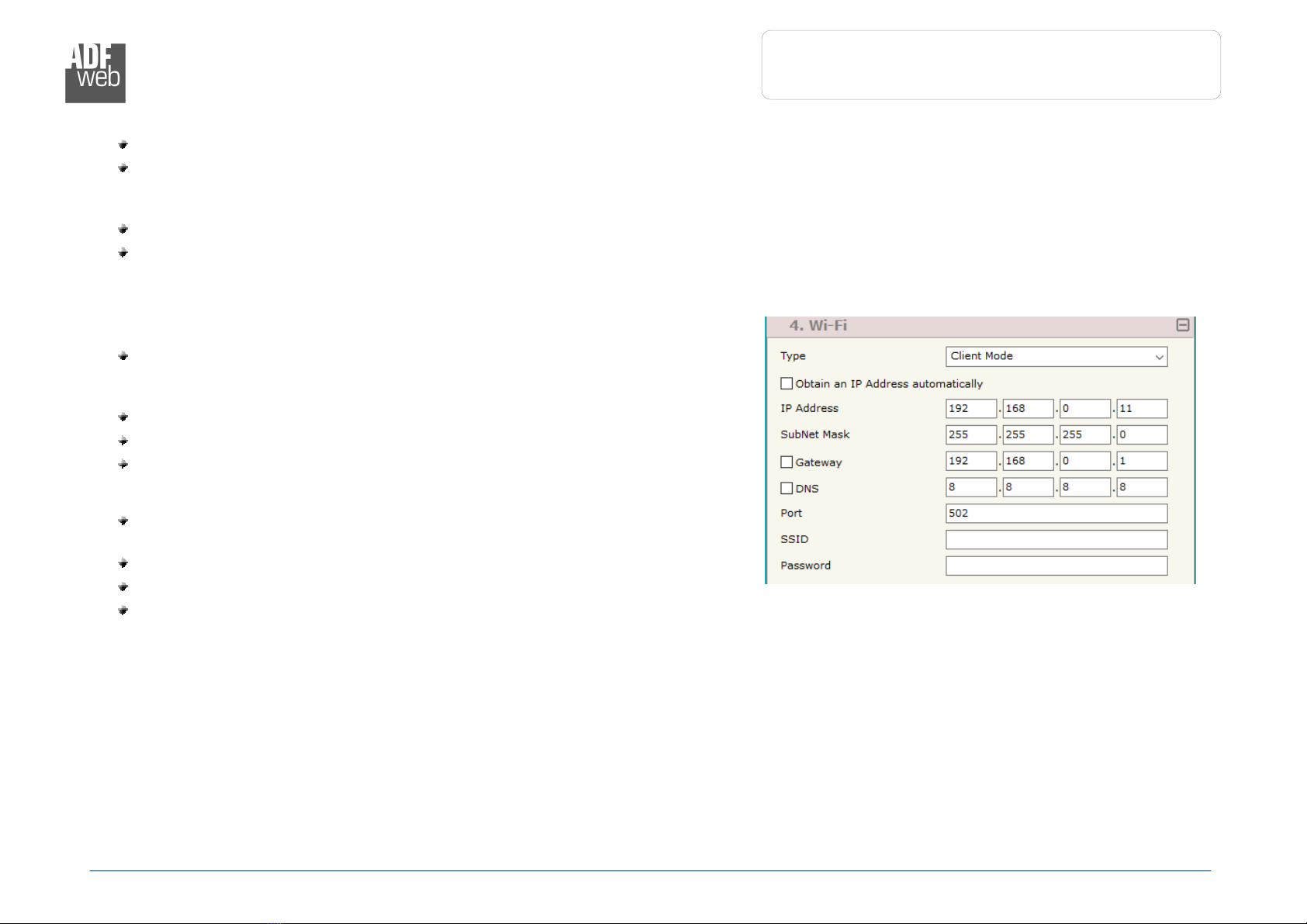Click the Port field showing 502
The height and width of the screenshot is (924, 1307).
(1056, 514)
